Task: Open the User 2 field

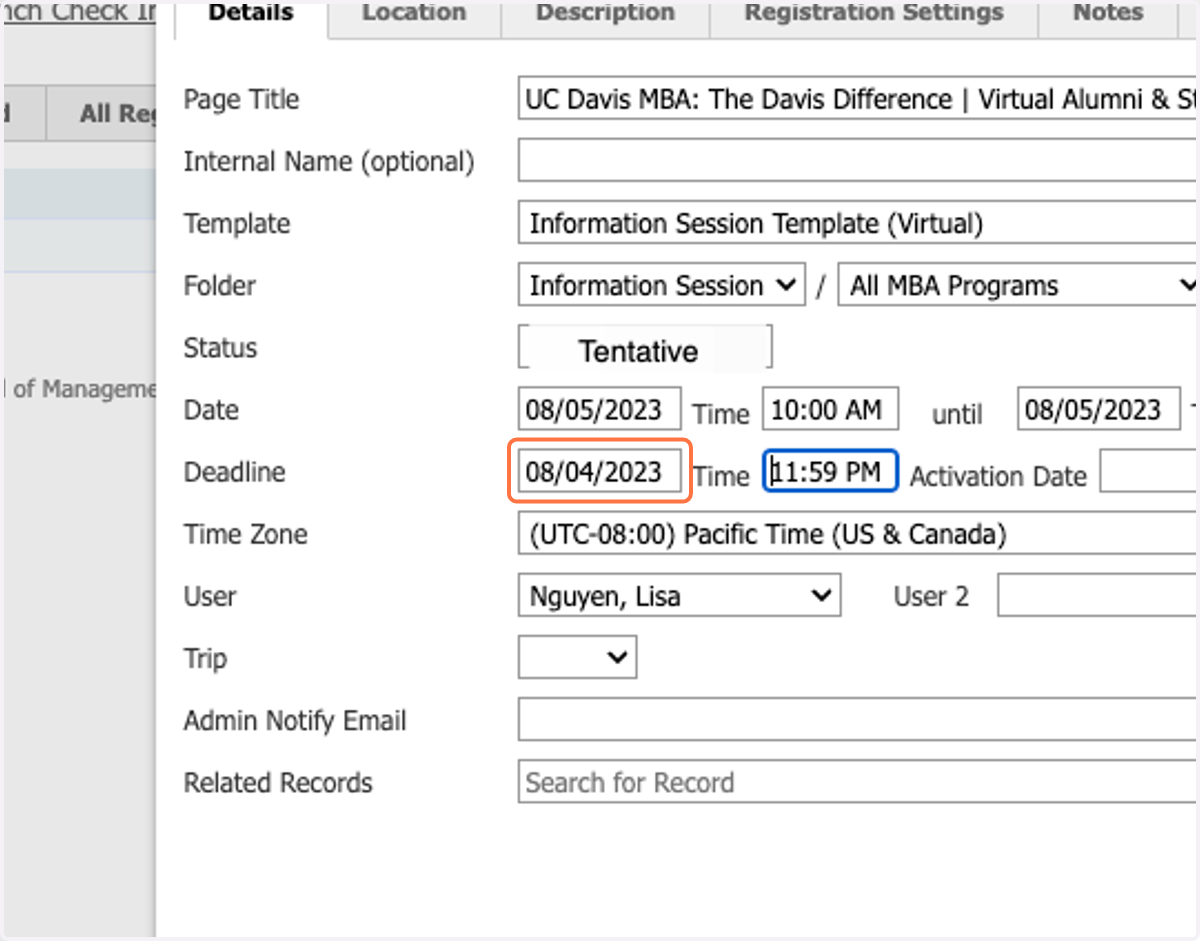Action: 1098,596
